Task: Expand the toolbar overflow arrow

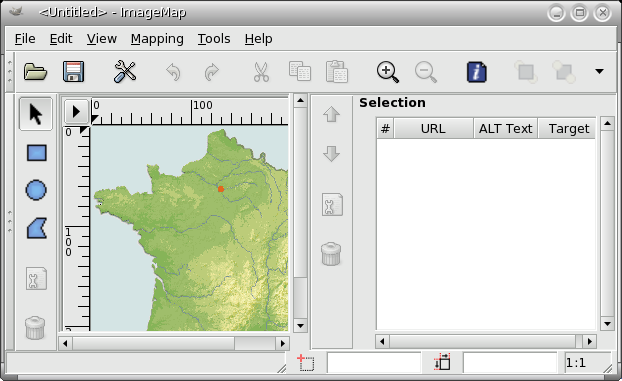Action: coord(599,71)
